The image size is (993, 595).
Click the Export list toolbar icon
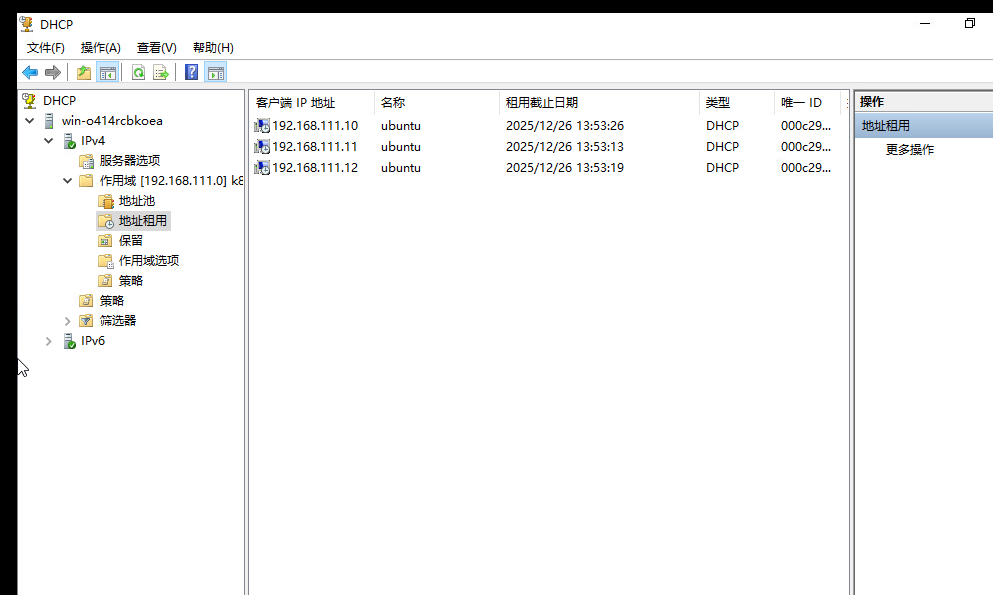(160, 72)
